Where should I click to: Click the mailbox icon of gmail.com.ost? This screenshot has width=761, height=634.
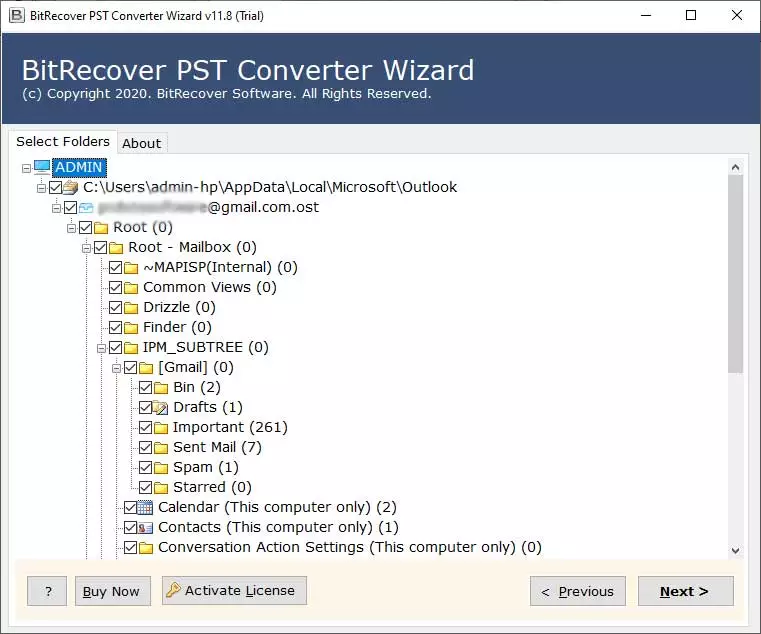point(86,208)
